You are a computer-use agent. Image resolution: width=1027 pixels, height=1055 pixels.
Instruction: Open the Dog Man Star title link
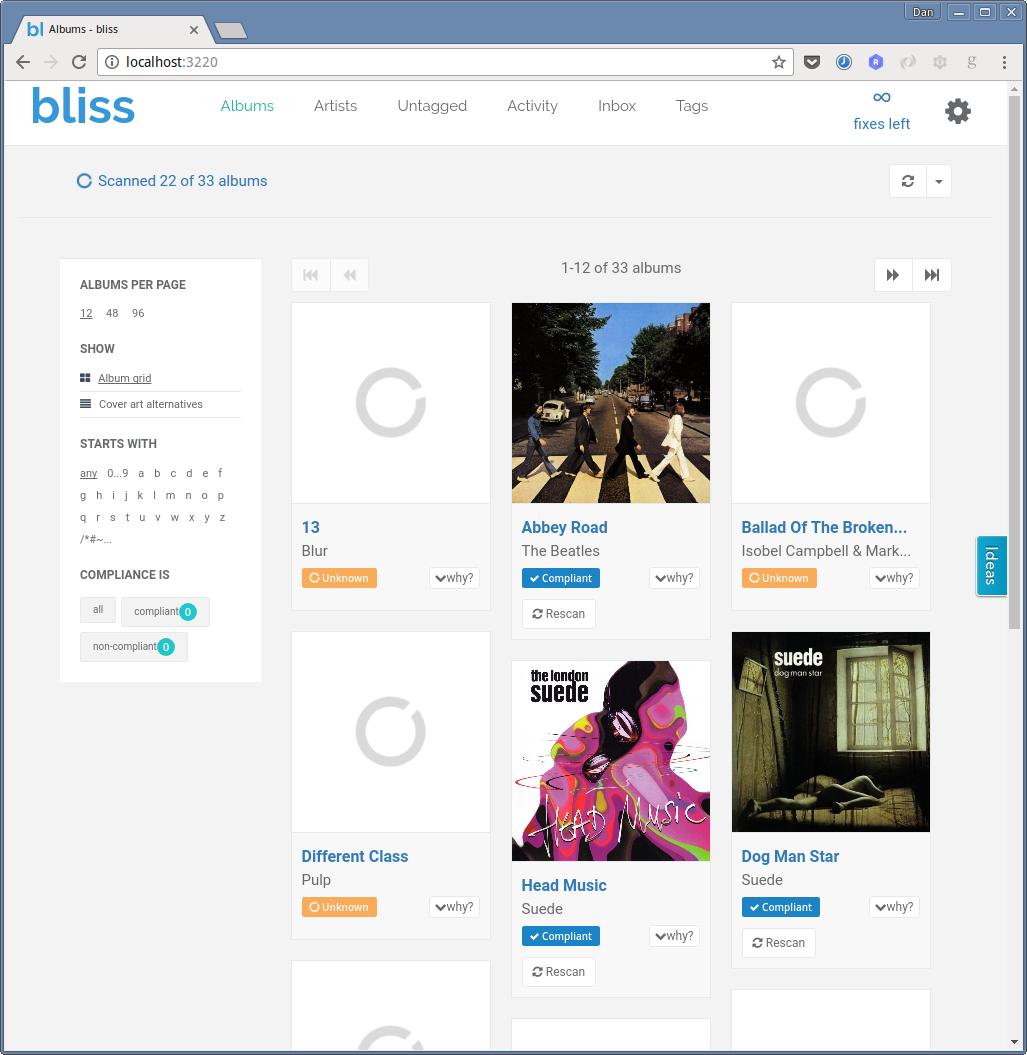[x=790, y=857]
